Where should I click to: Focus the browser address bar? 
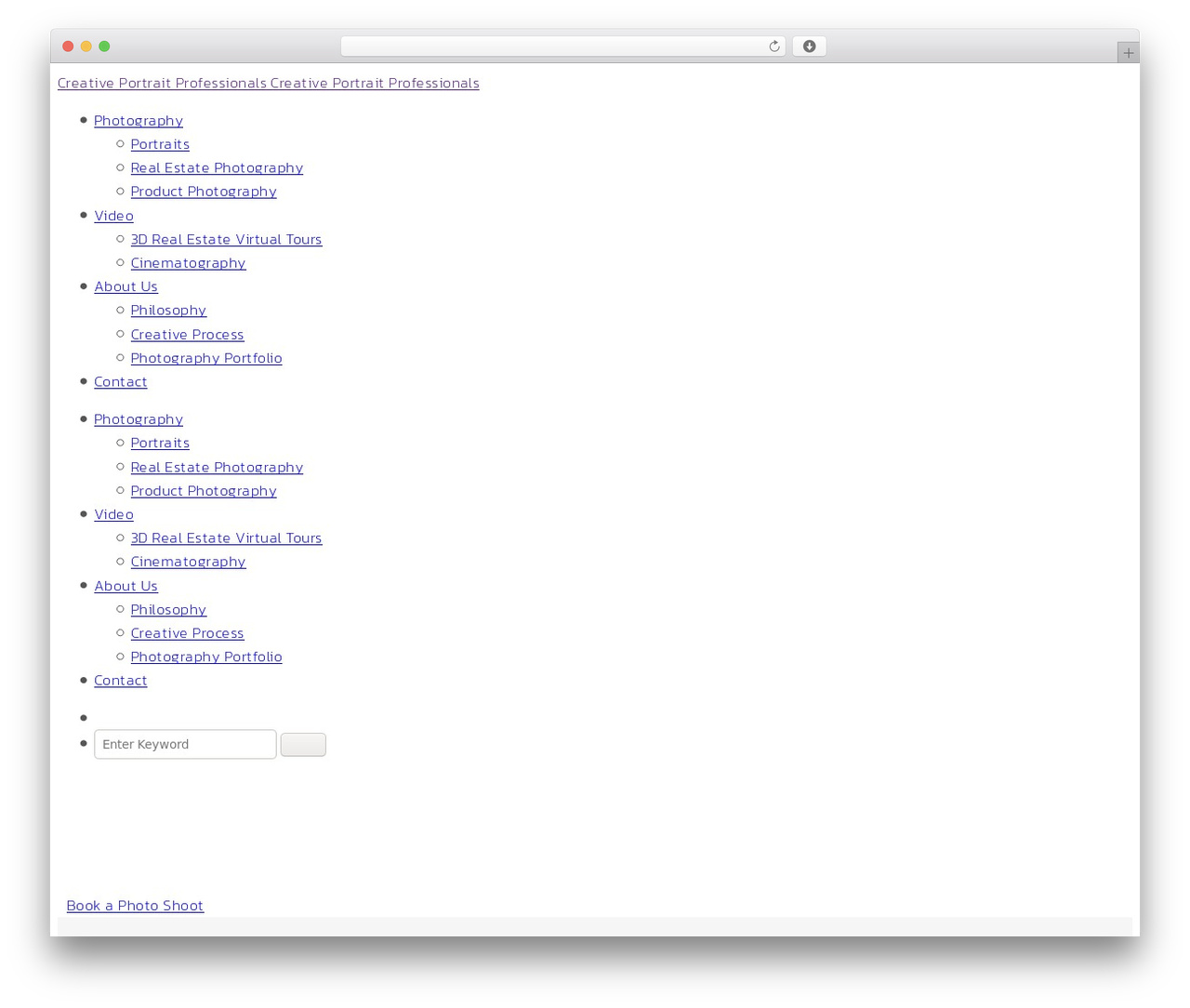[562, 46]
